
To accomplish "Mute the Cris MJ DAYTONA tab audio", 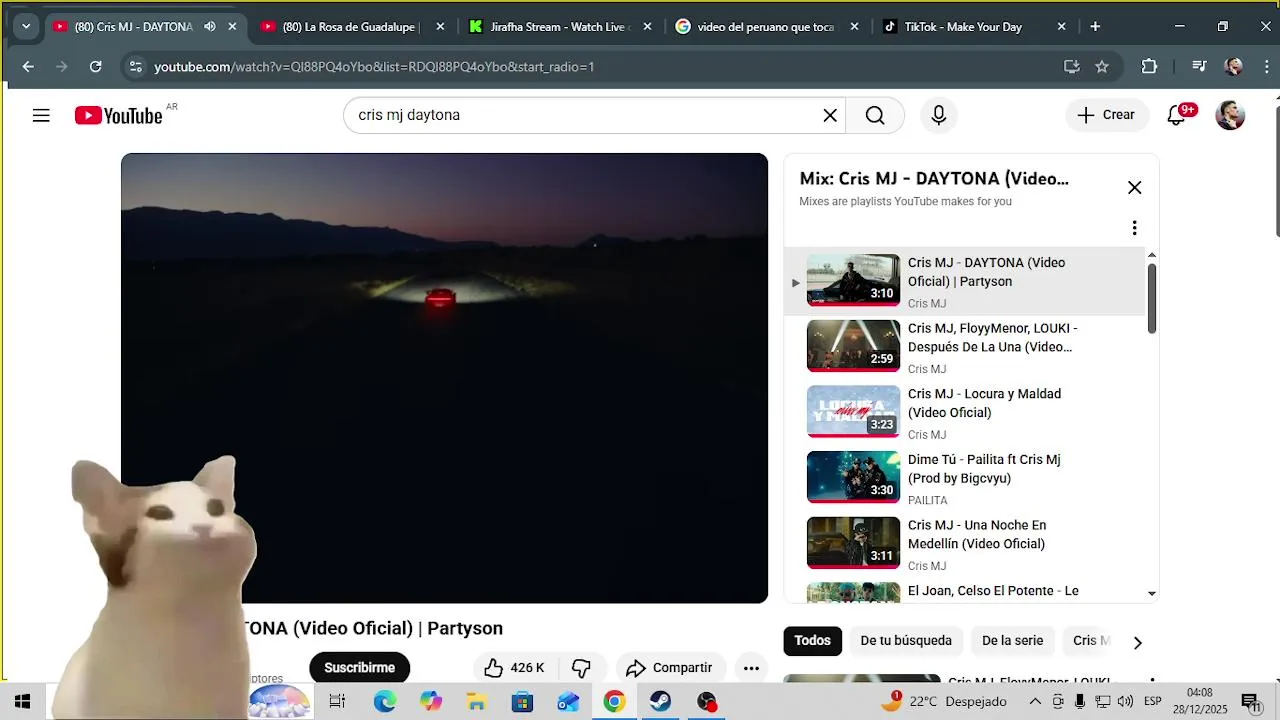I will coord(209,27).
